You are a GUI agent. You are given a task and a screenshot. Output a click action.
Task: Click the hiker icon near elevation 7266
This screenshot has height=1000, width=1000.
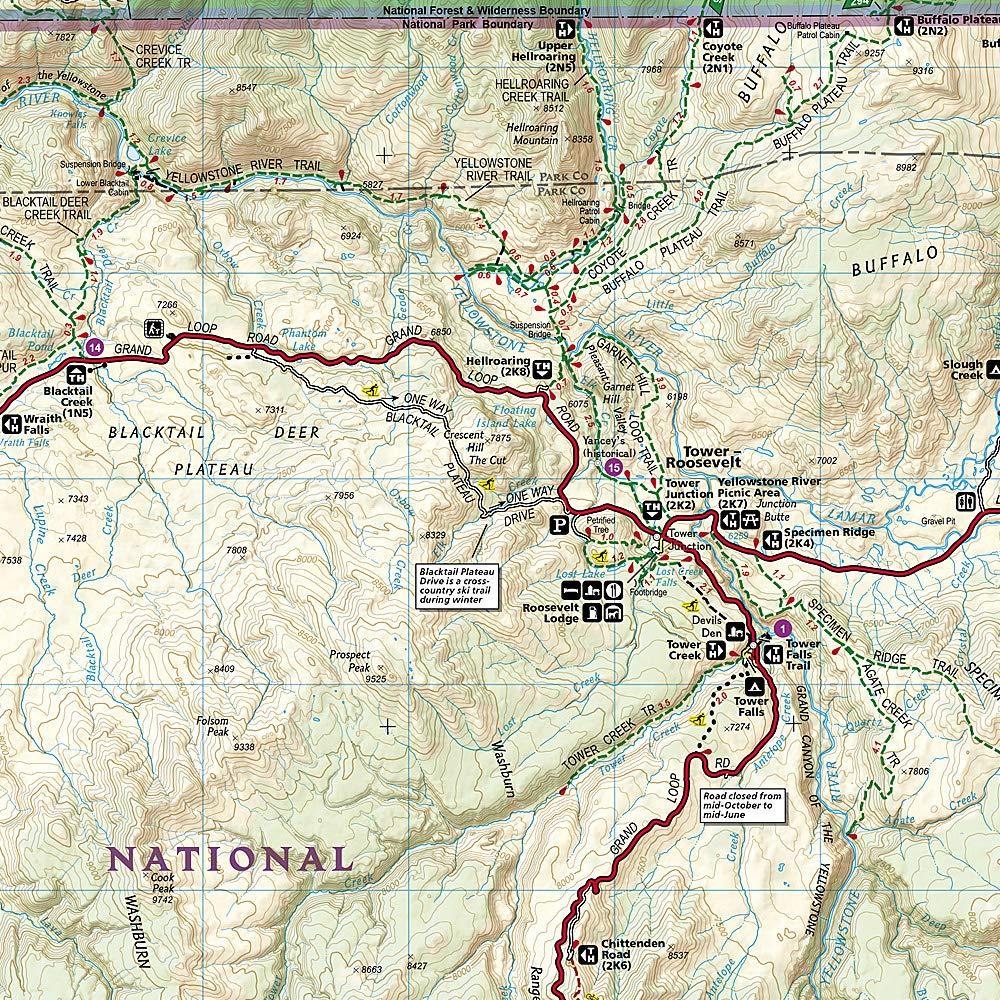point(154,328)
